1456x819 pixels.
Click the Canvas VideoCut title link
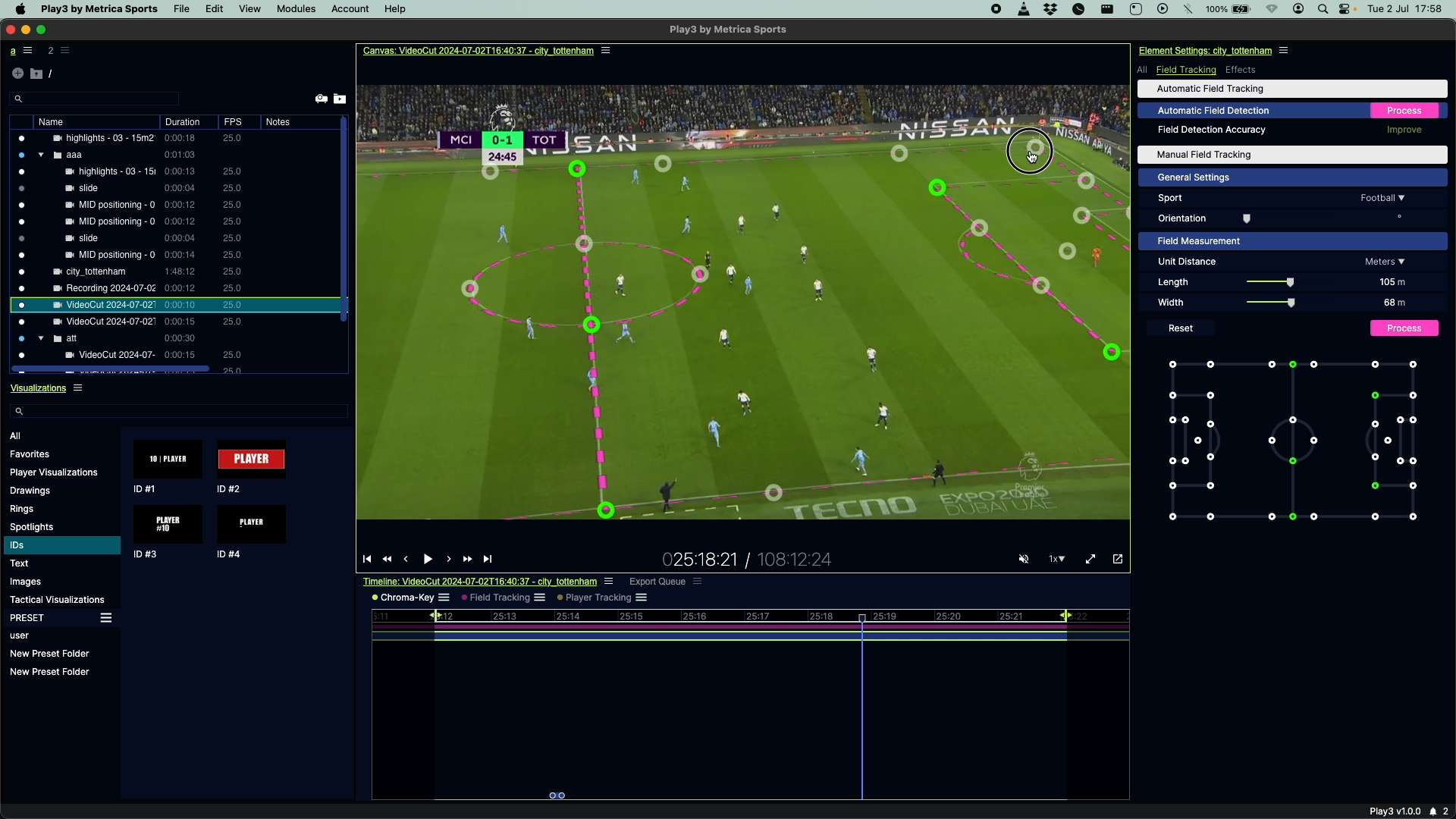(x=479, y=51)
